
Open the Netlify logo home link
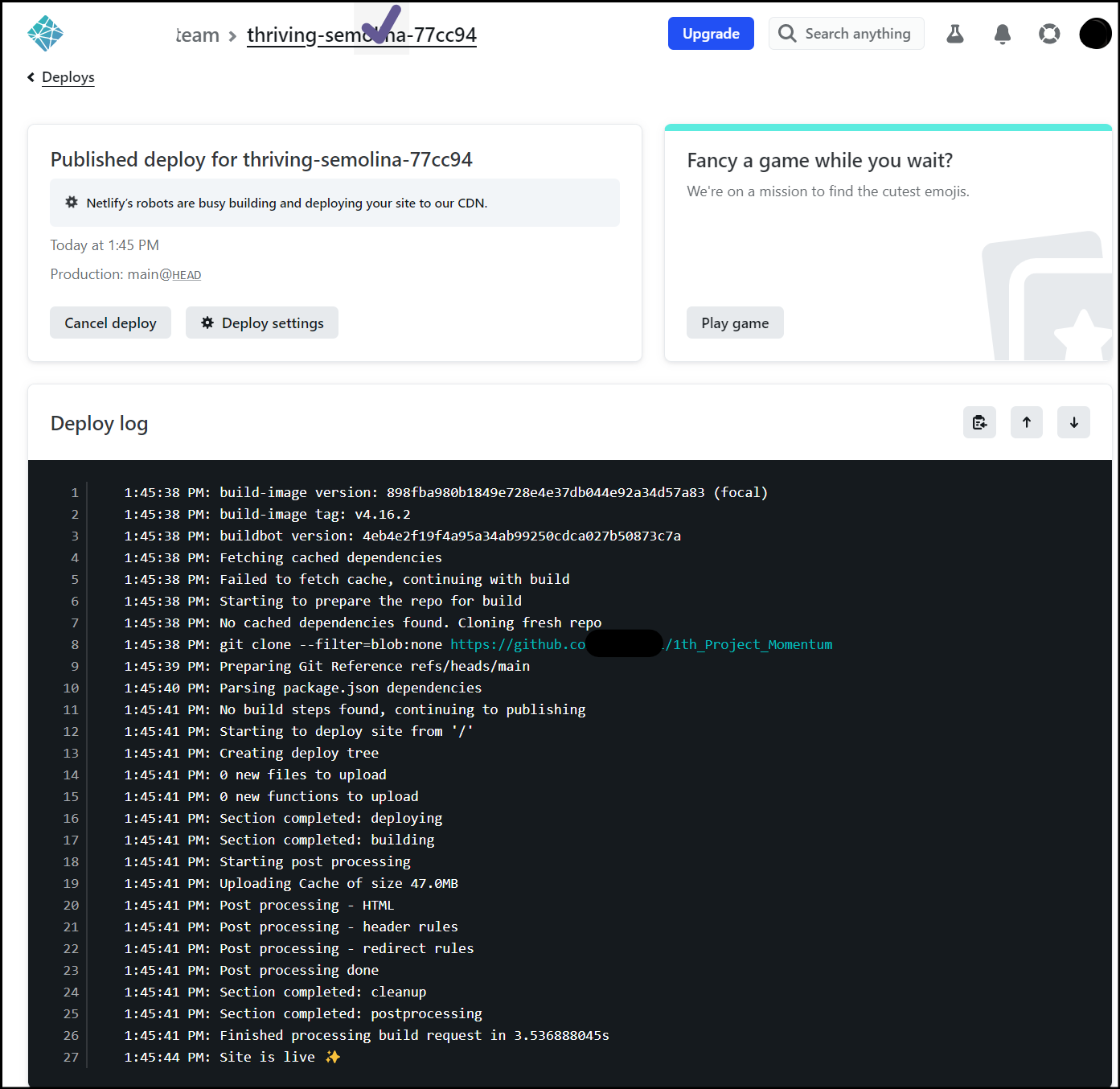pyautogui.click(x=45, y=34)
